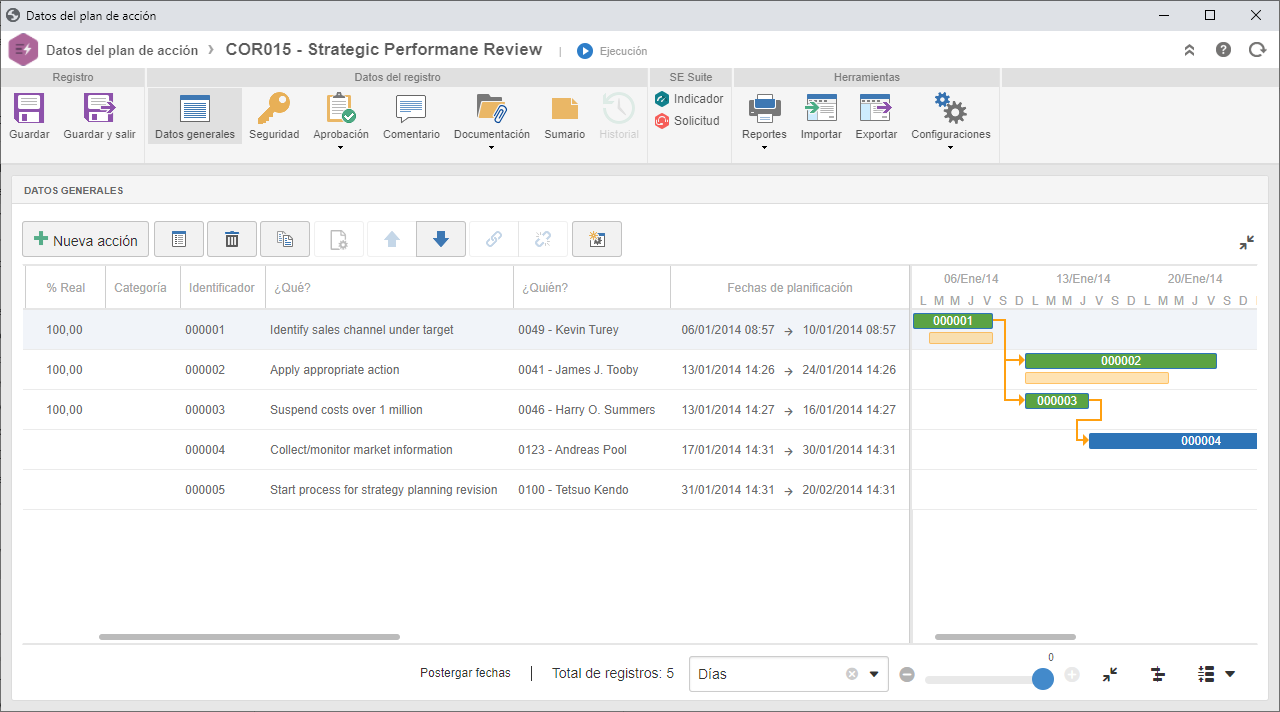Click the refresh icon in header
The height and width of the screenshot is (712, 1280).
point(1257,50)
